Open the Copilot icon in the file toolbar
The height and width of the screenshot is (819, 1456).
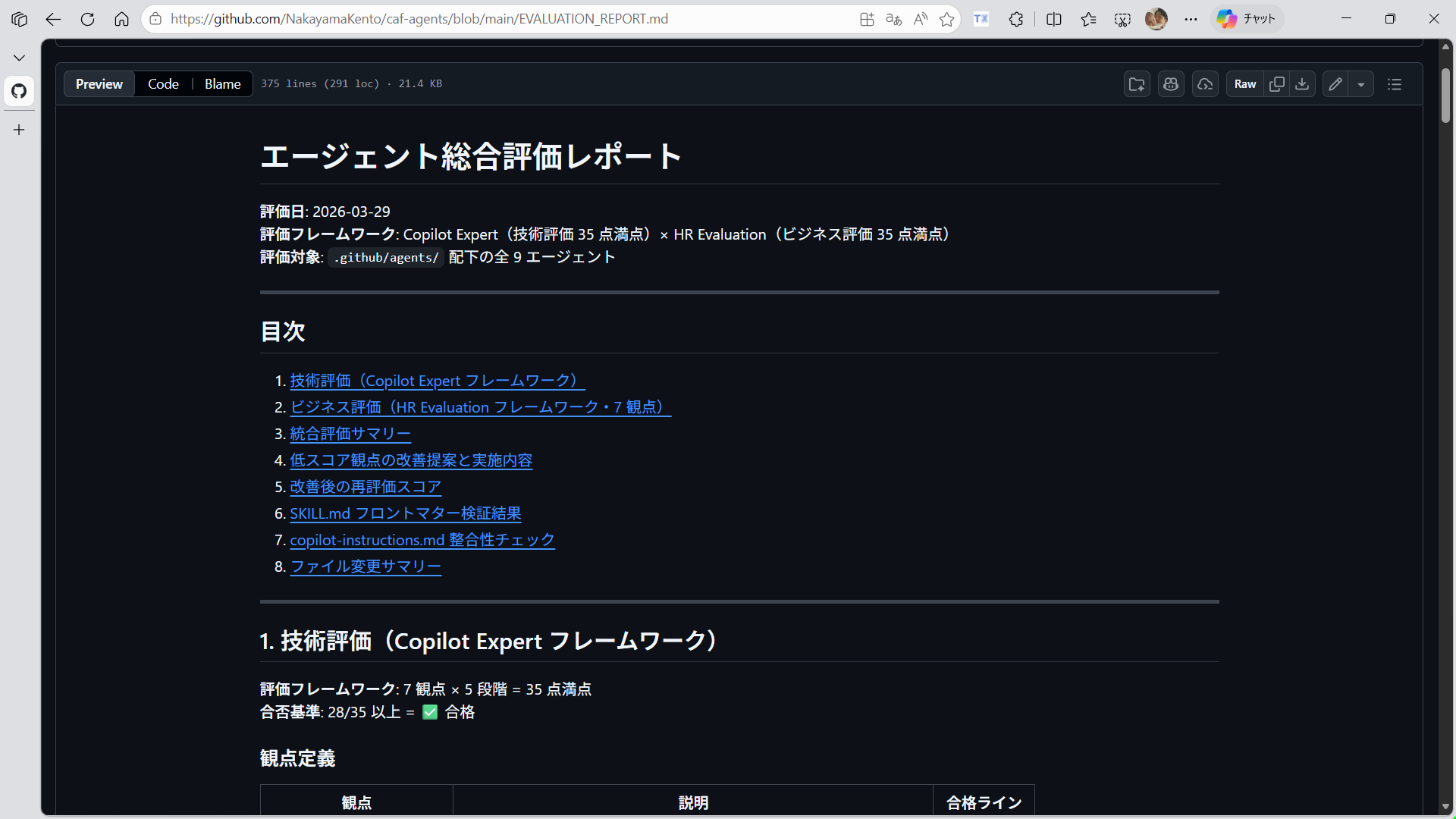(1171, 83)
